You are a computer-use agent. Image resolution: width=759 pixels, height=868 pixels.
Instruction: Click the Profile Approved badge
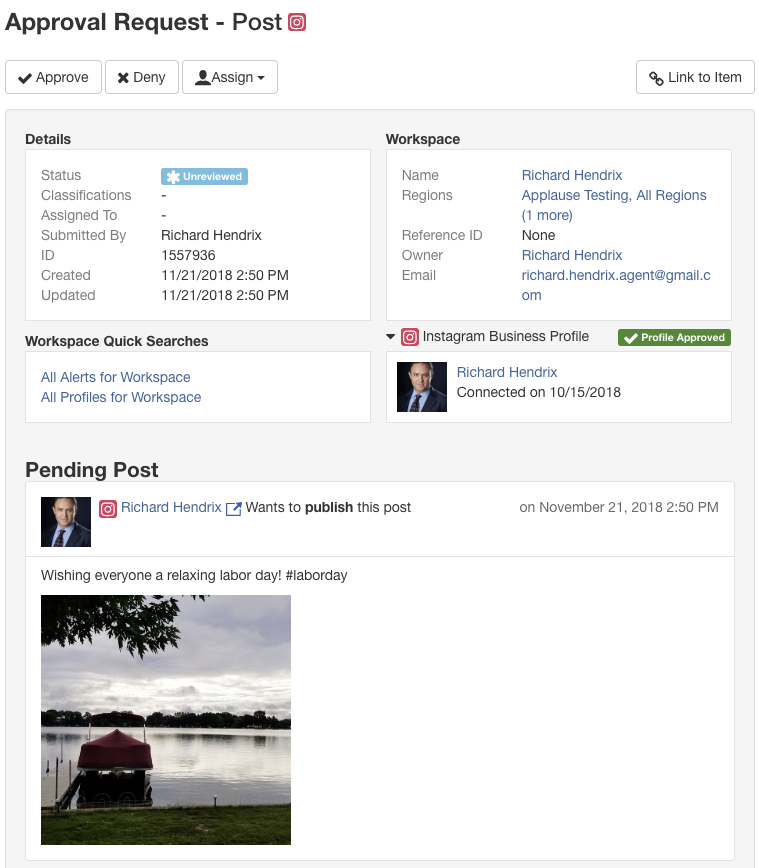pos(674,338)
